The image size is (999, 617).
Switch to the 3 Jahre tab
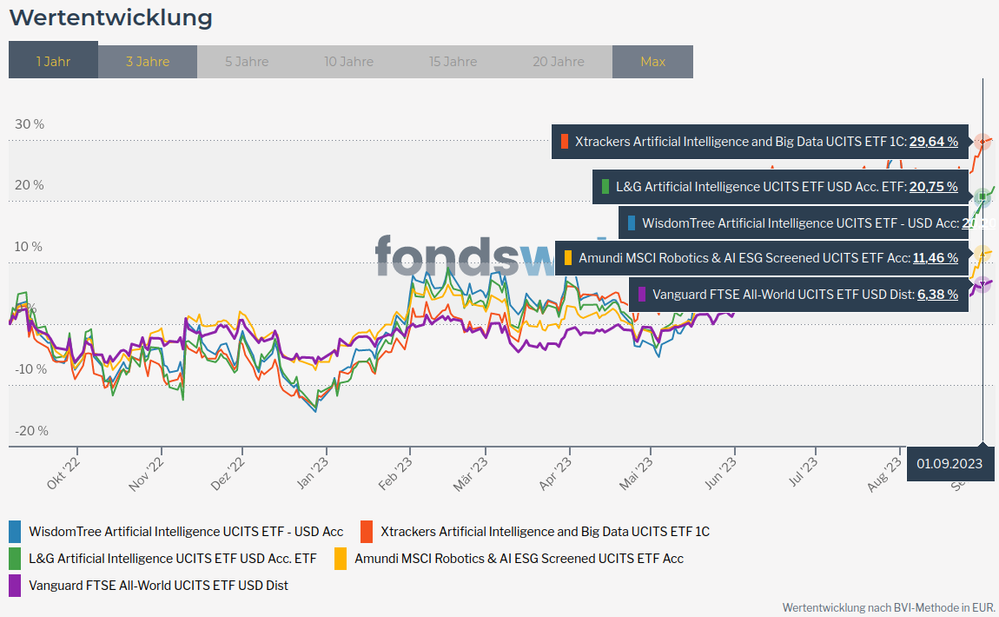(x=147, y=61)
